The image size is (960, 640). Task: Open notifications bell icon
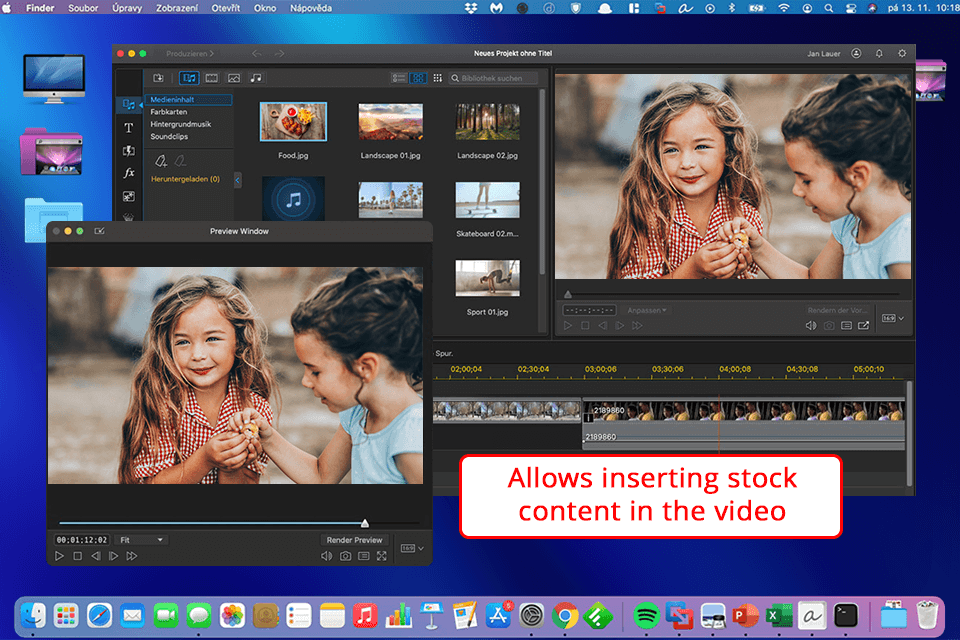[x=879, y=53]
